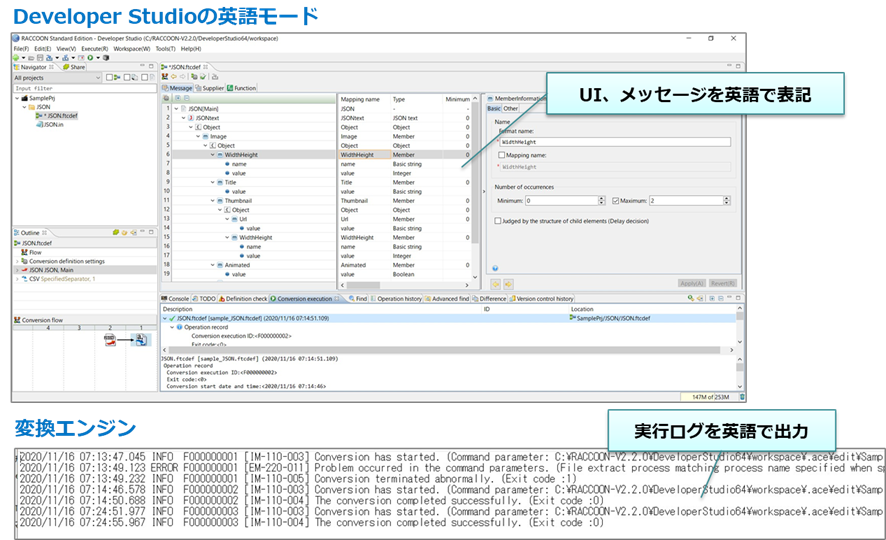Collapse the JSON[Main] row in message tree
886x540 pixels.
click(x=176, y=108)
